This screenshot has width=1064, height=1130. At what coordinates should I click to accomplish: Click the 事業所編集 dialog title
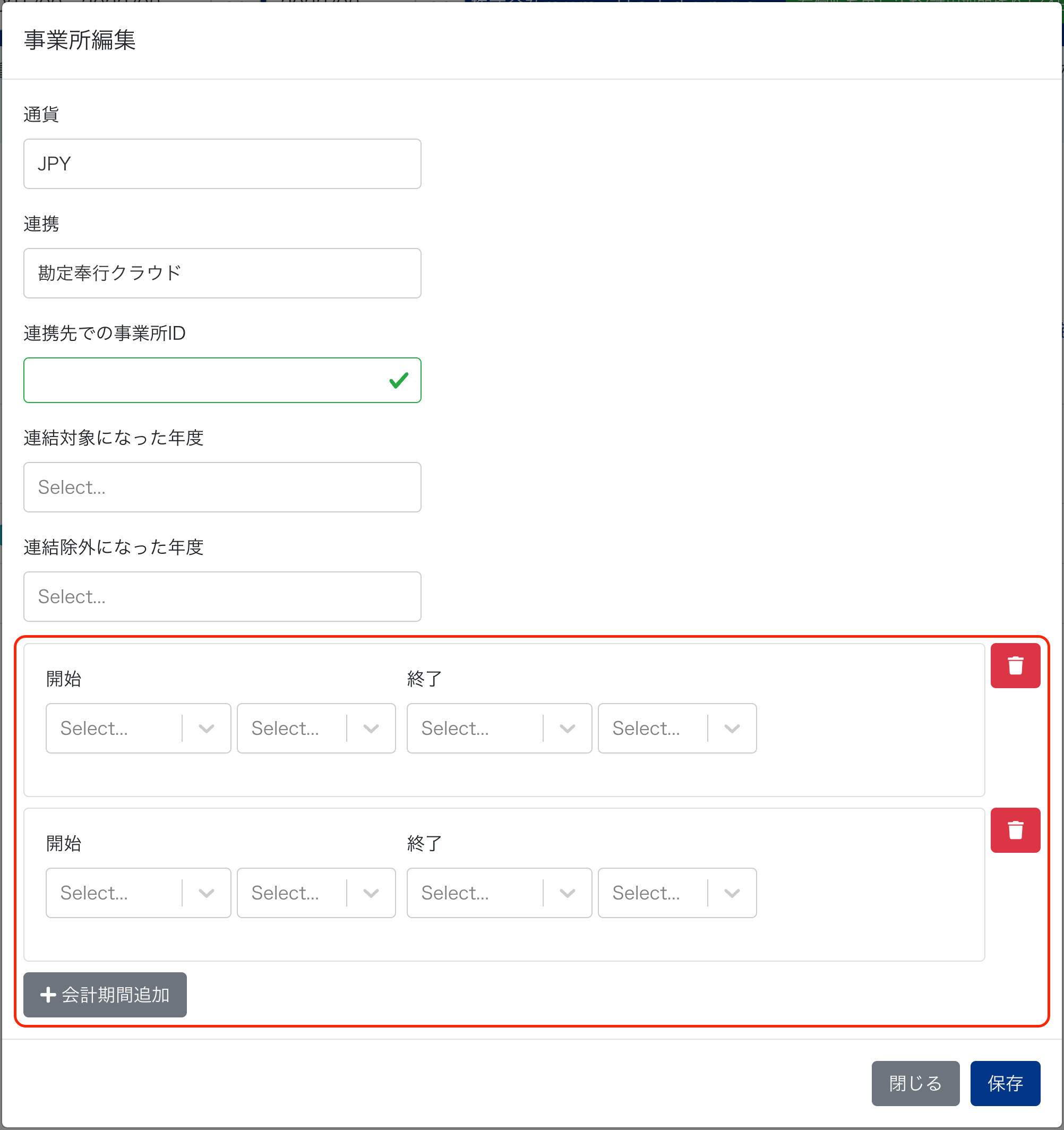80,40
